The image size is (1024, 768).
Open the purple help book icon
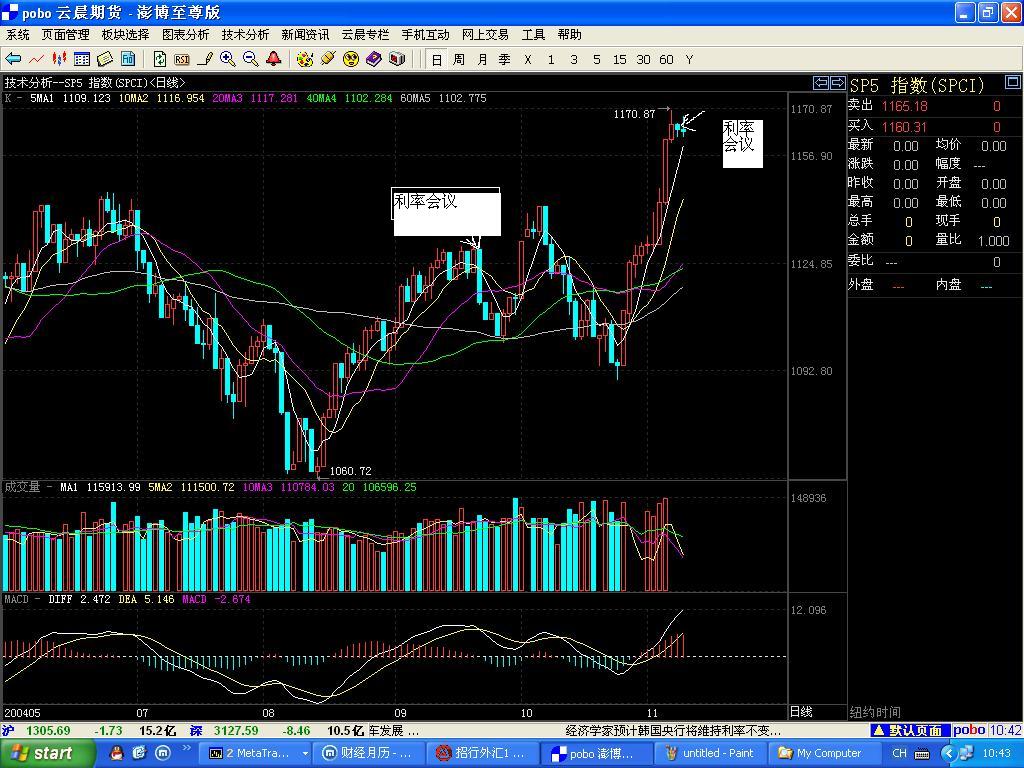pyautogui.click(x=374, y=59)
